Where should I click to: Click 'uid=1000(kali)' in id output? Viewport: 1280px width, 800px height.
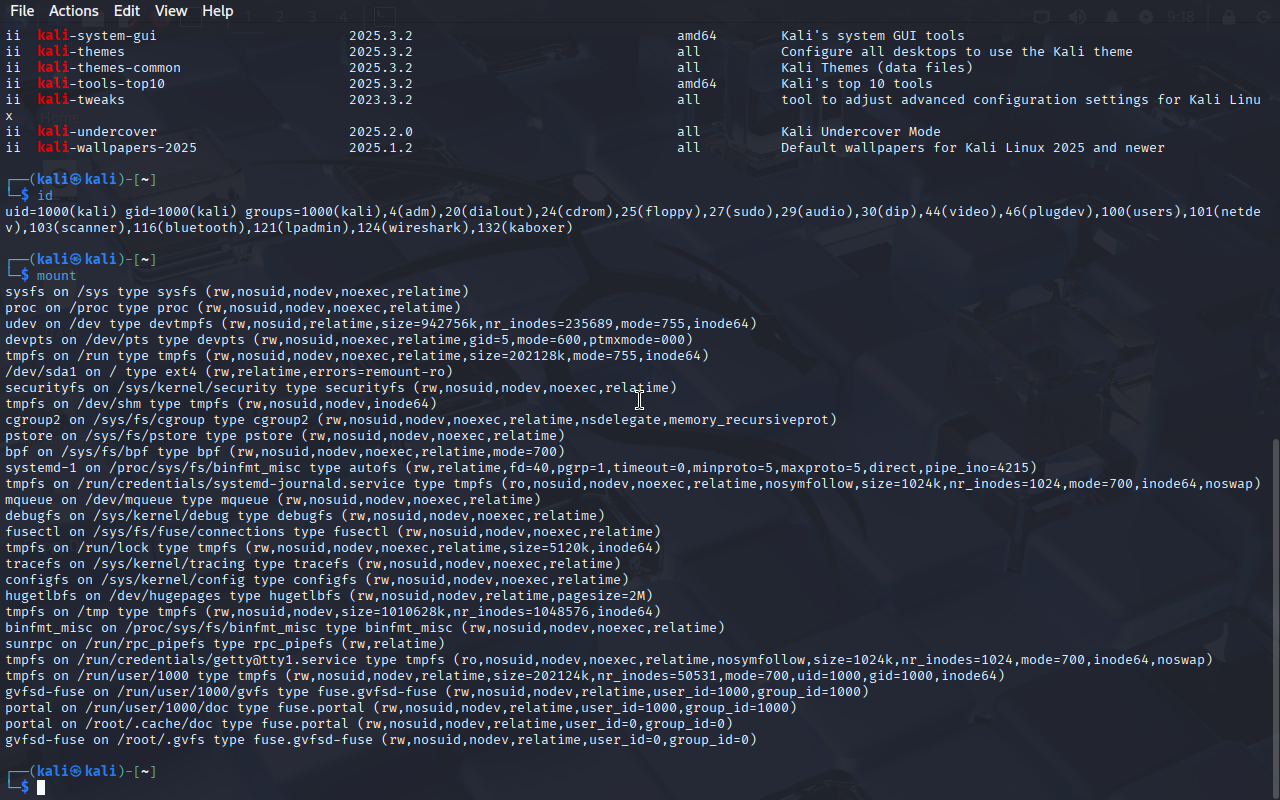click(x=61, y=212)
